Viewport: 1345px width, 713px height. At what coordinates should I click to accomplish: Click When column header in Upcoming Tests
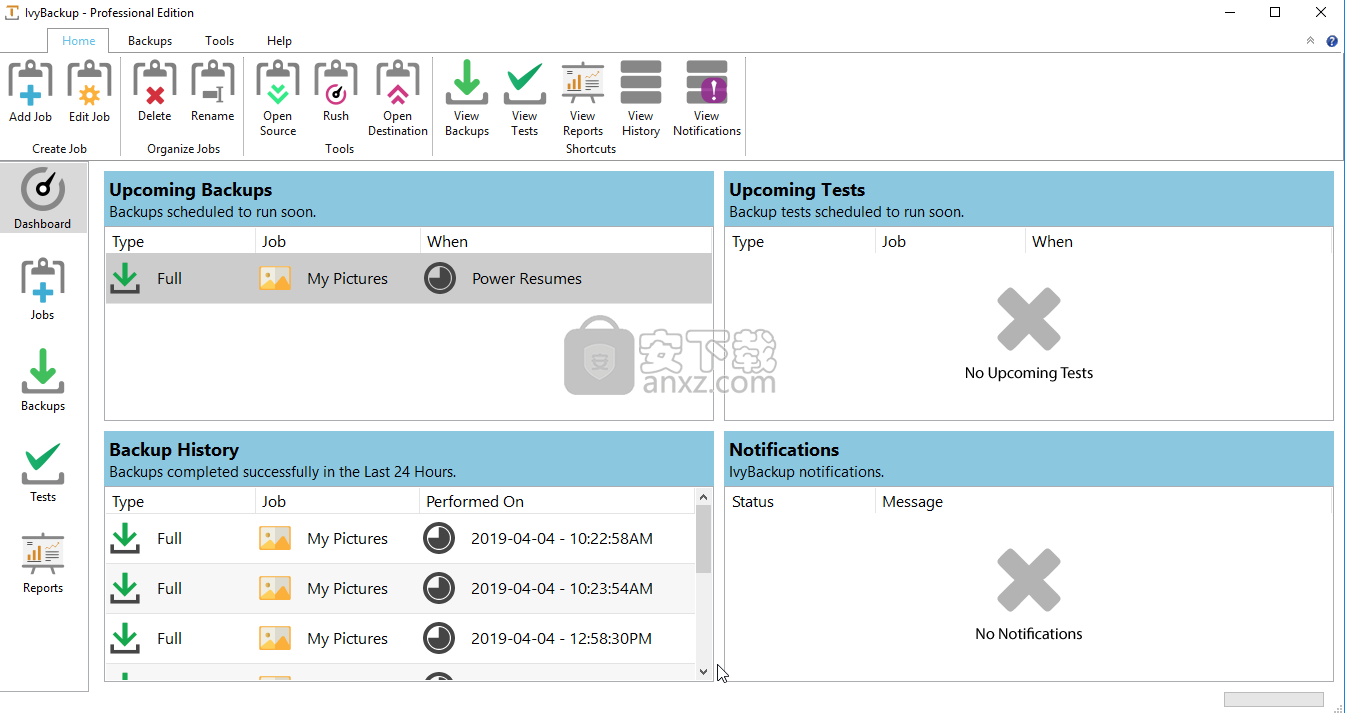coord(1178,241)
